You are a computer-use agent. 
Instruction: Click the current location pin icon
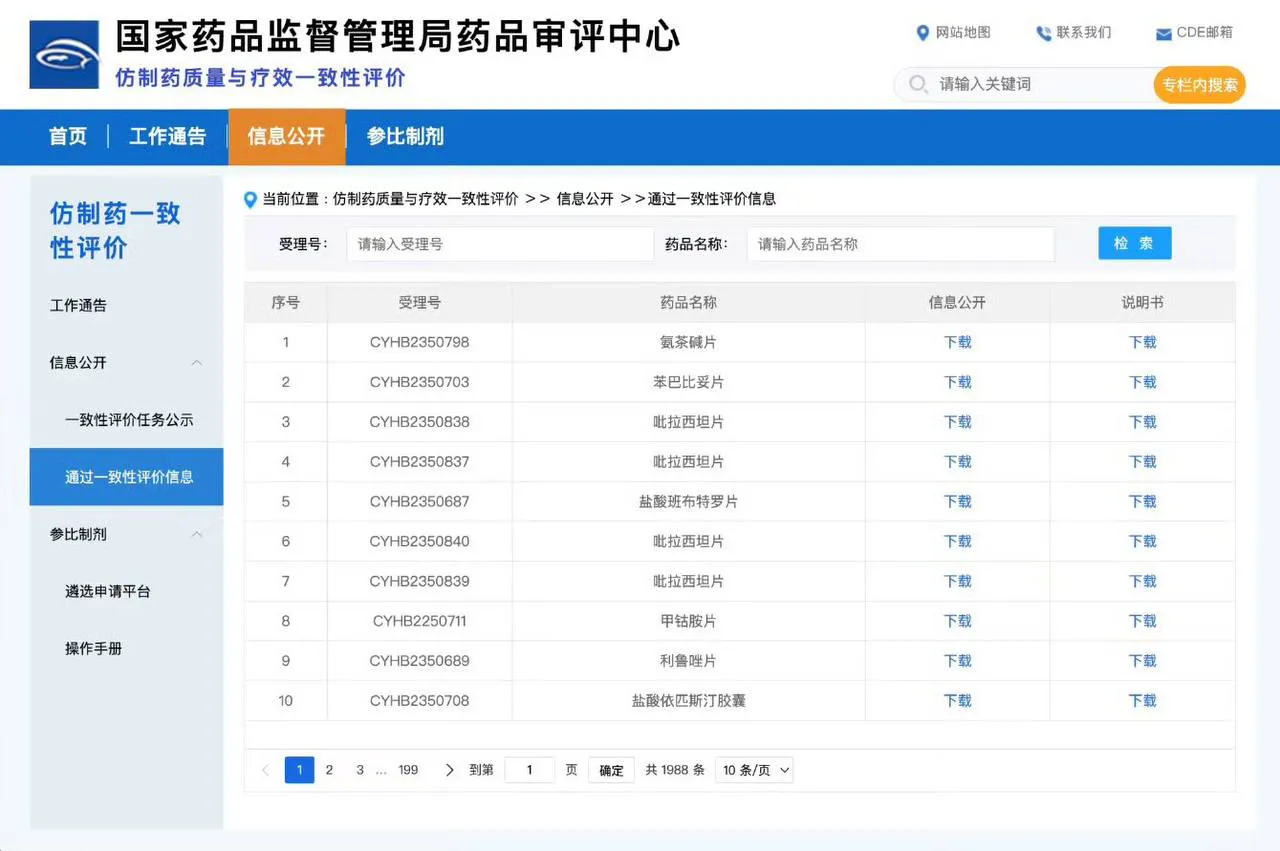251,200
